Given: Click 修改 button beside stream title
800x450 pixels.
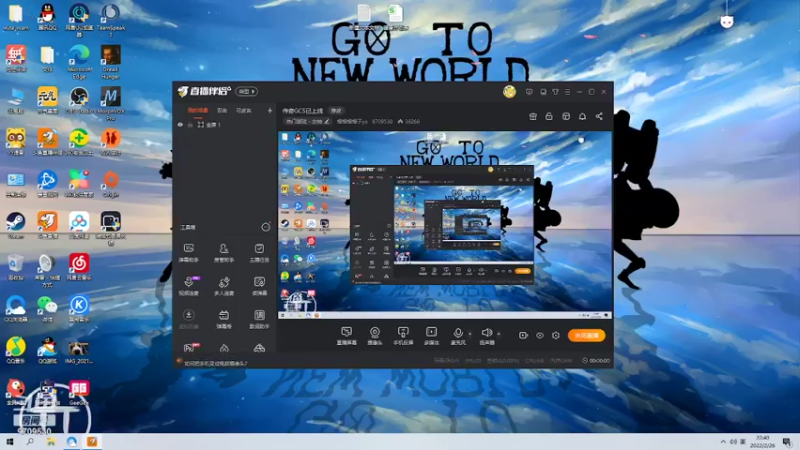Looking at the screenshot, I should (x=336, y=111).
